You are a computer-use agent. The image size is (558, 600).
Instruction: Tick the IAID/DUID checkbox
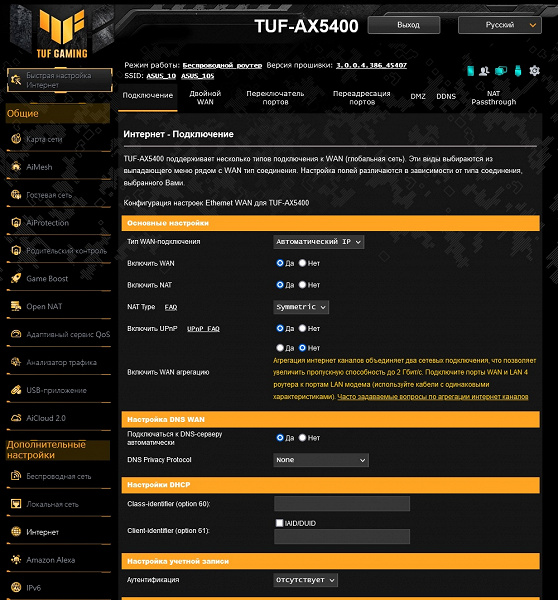(x=279, y=523)
